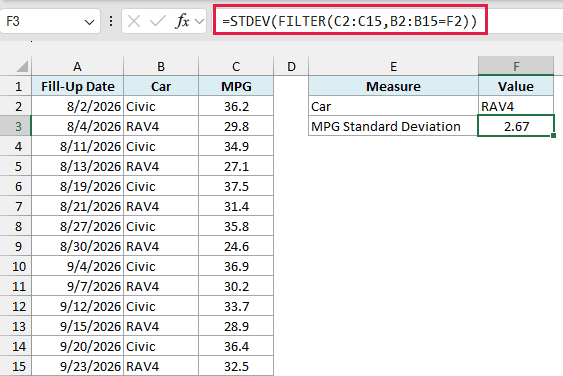Click the MPG value 36.2
Screen dimensions: 563x376
point(236,106)
